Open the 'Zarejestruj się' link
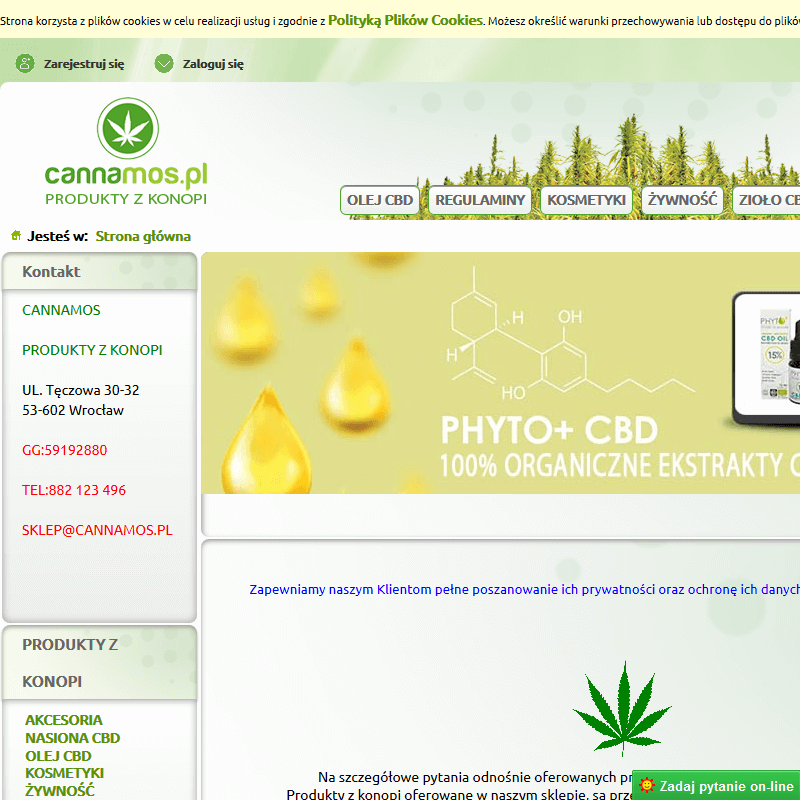 [x=84, y=64]
